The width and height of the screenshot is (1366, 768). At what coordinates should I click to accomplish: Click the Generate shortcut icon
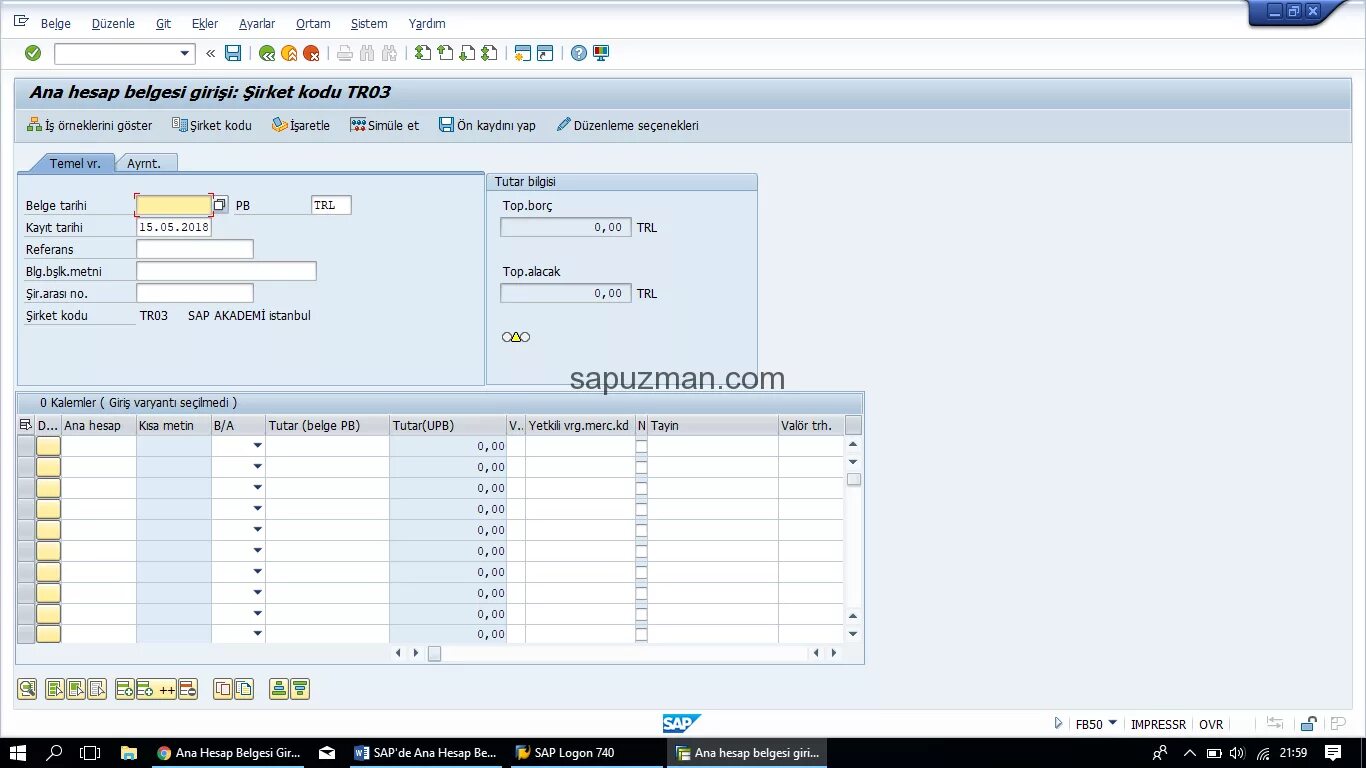tap(545, 53)
